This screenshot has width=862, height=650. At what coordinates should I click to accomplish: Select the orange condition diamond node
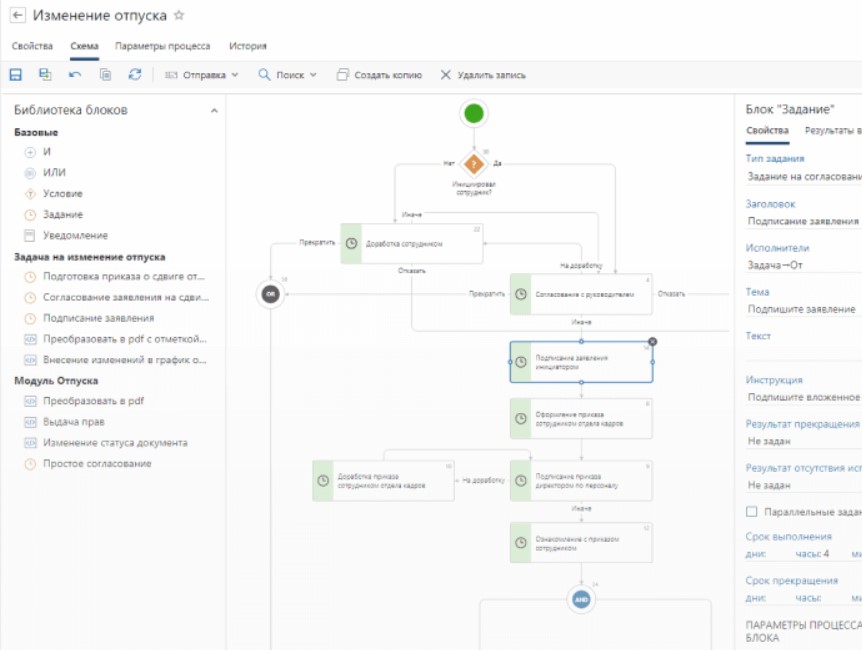tap(474, 163)
